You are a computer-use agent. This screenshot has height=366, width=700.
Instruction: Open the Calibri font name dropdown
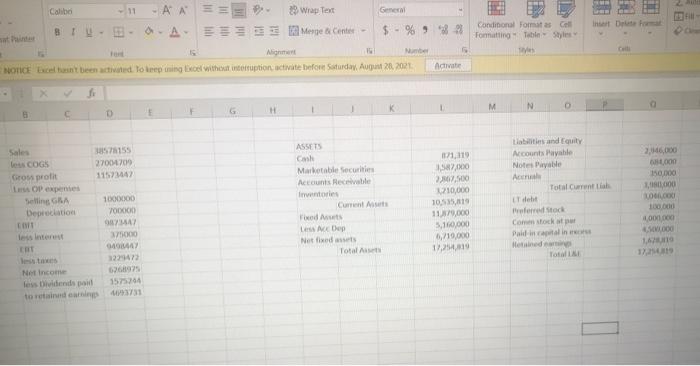(121, 11)
